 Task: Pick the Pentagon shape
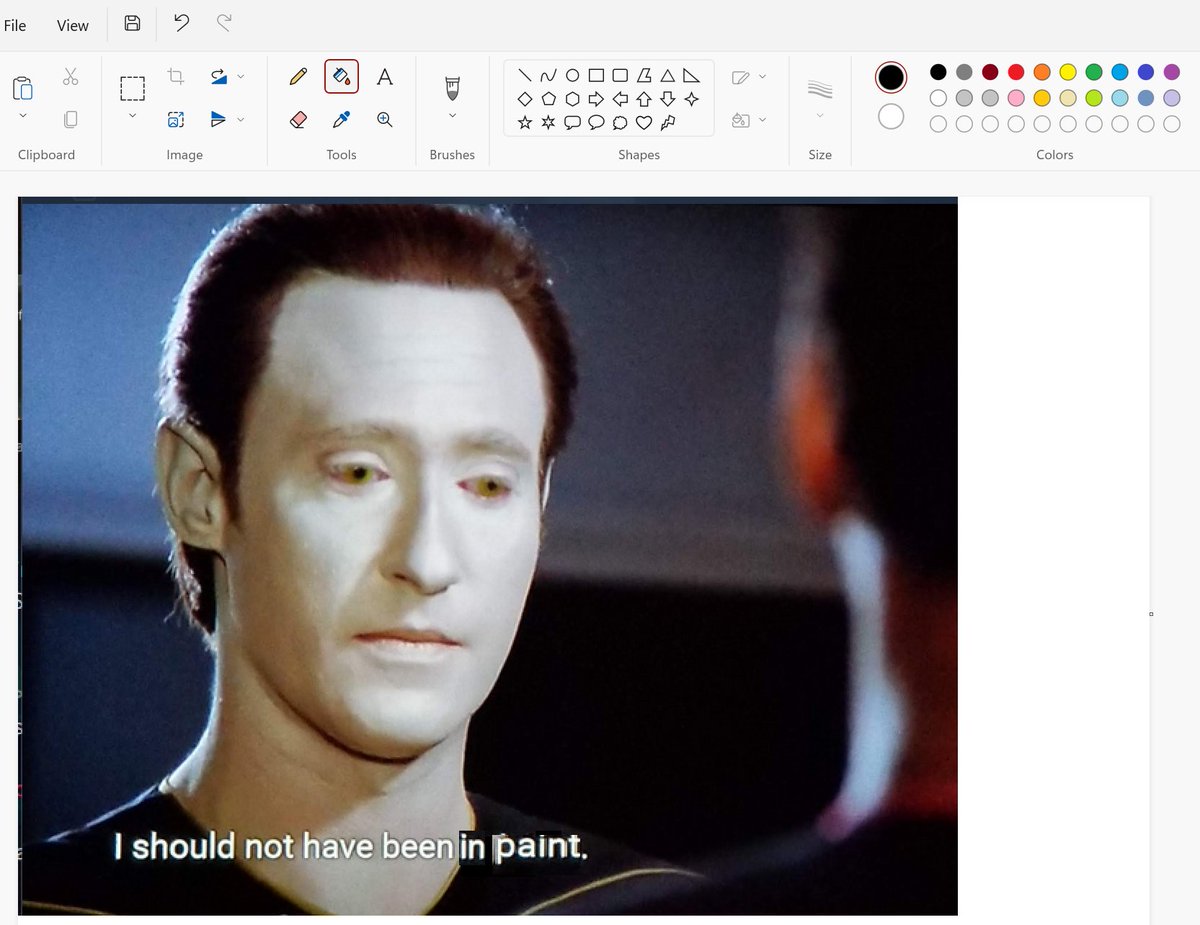pyautogui.click(x=548, y=99)
